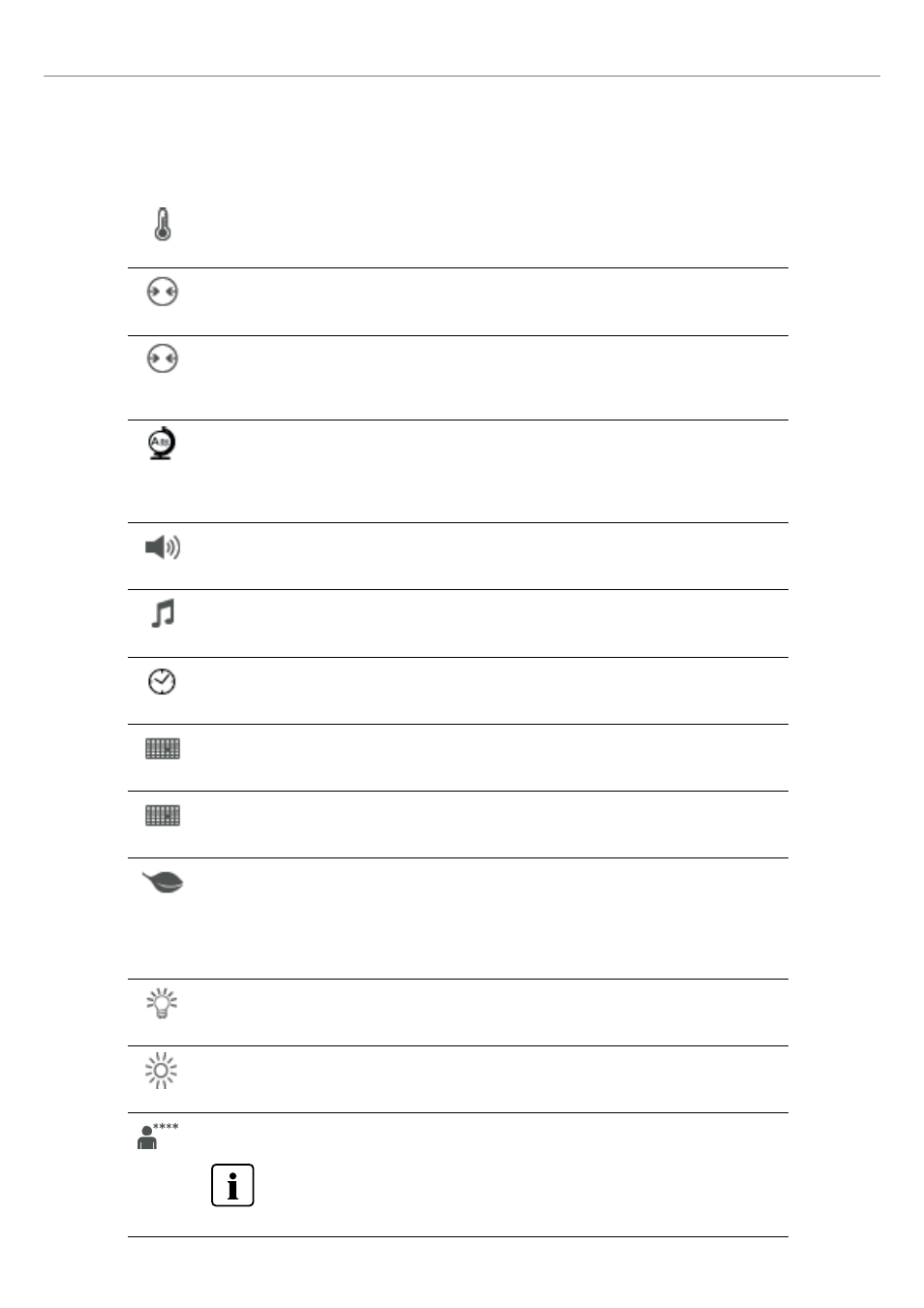Click the thermometer temperature icon
This screenshot has height=1308, width=924.
pyautogui.click(x=162, y=225)
